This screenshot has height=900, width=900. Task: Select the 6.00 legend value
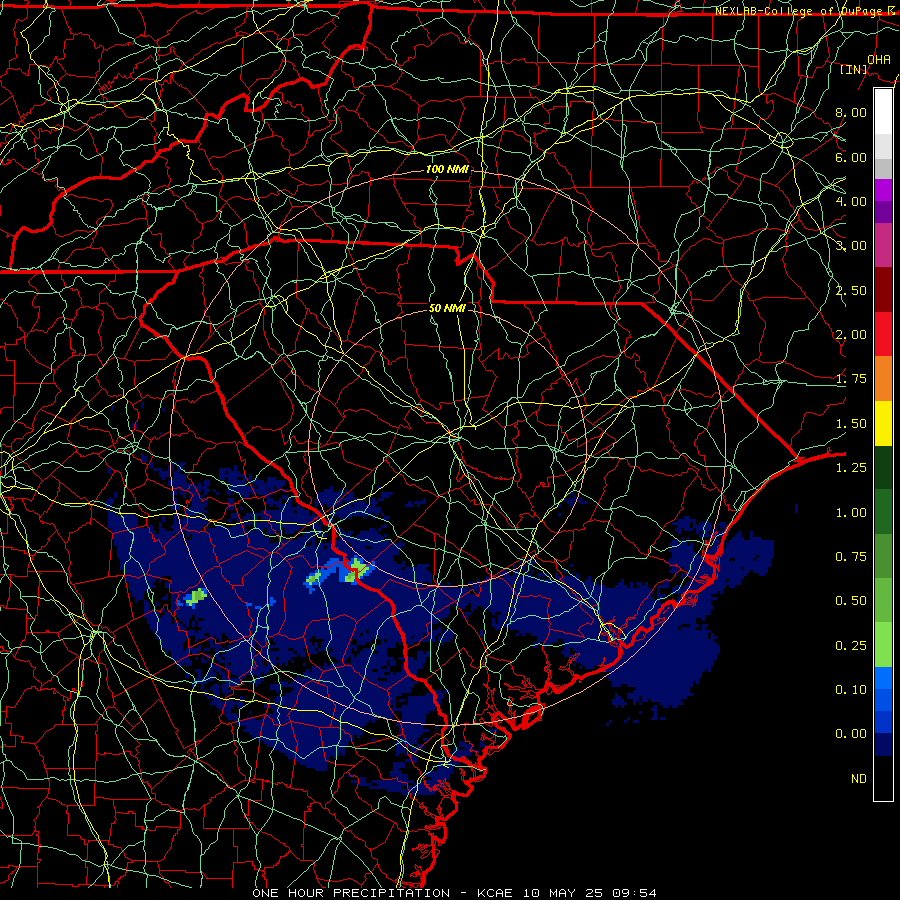tap(851, 157)
